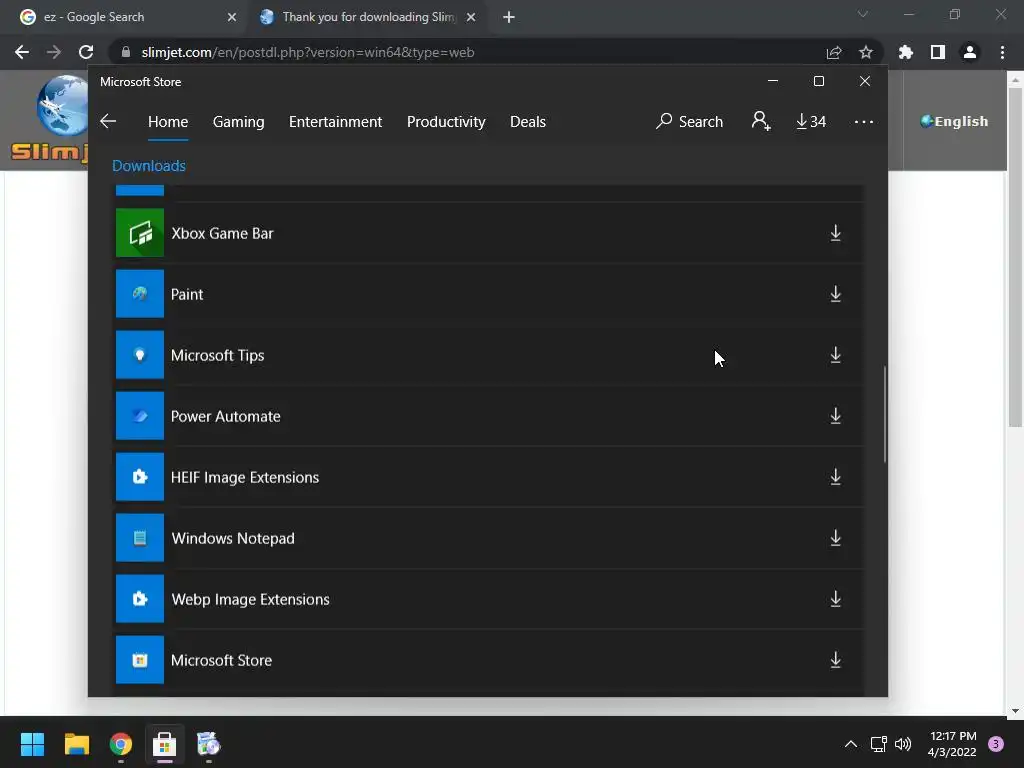Viewport: 1024px width, 768px height.
Task: Open the Paint app tile icon
Action: click(x=140, y=294)
